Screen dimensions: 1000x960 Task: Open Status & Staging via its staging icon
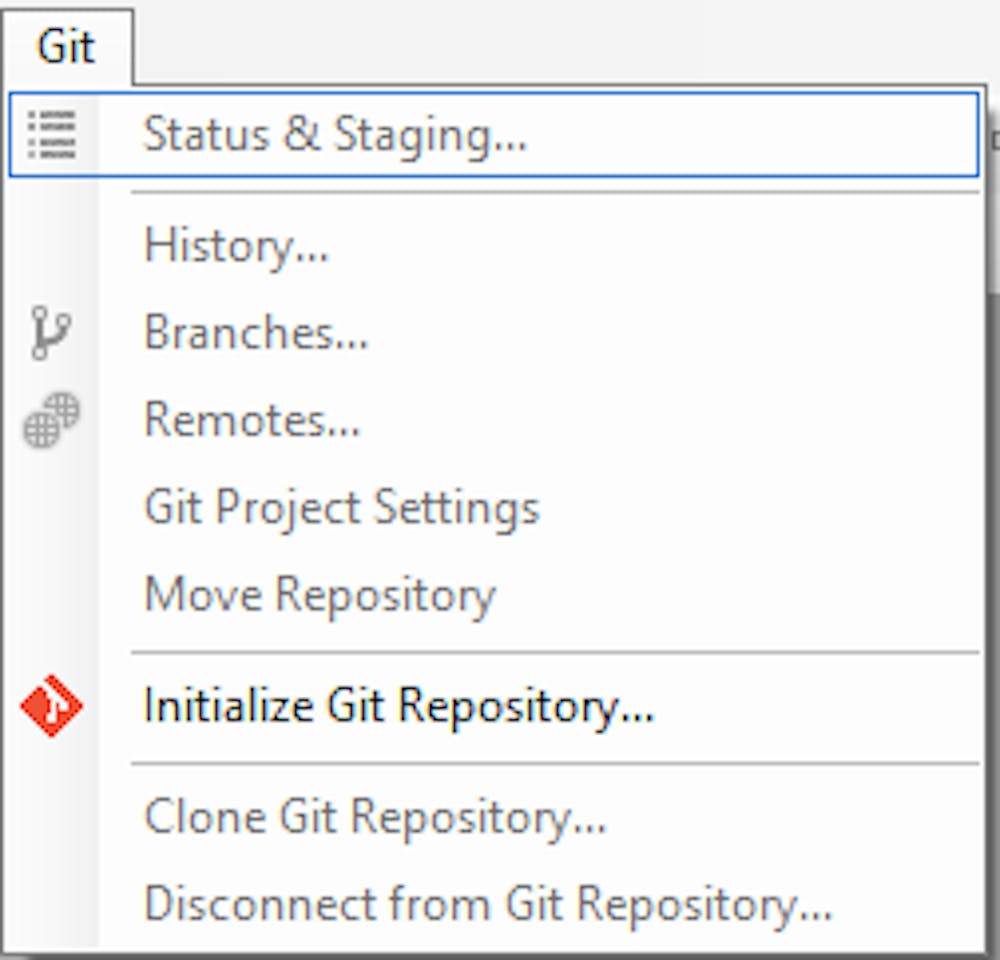click(x=55, y=134)
